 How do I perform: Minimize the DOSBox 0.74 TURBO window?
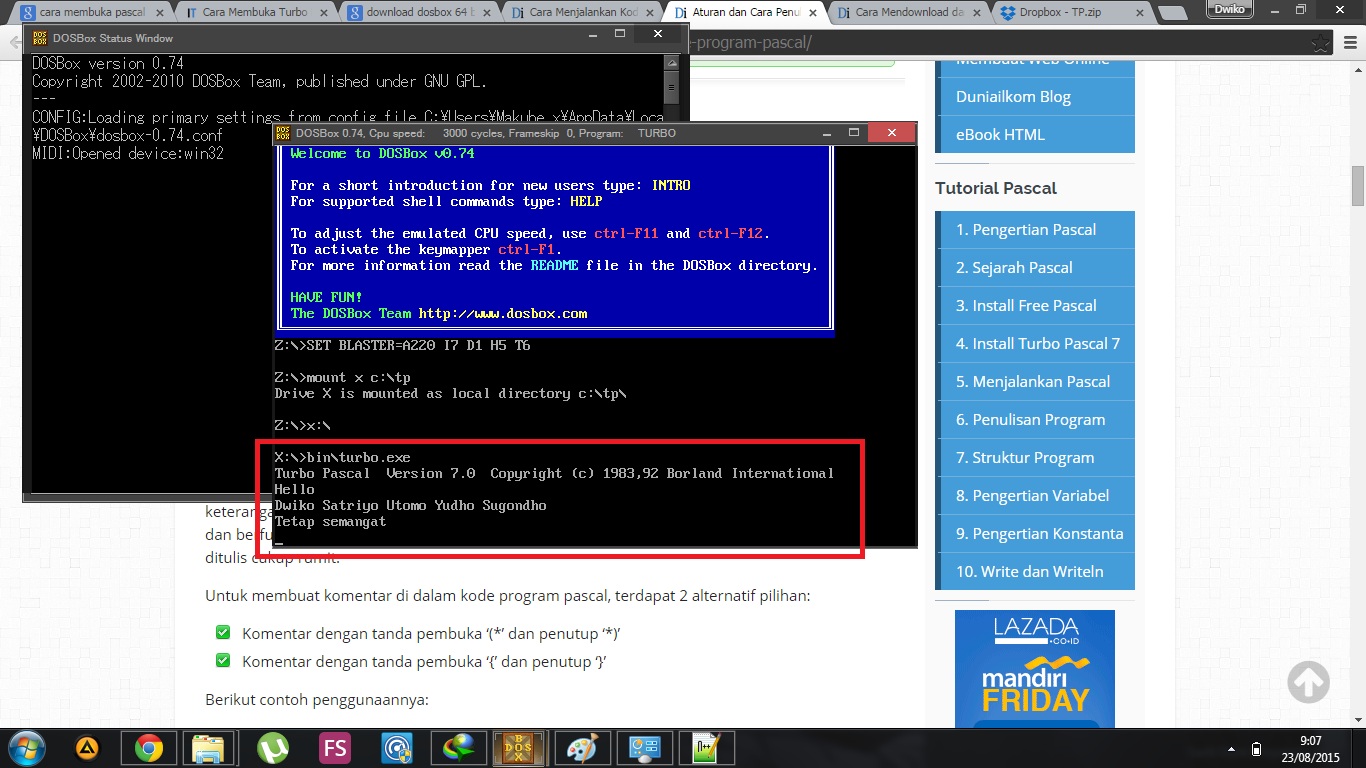point(825,133)
